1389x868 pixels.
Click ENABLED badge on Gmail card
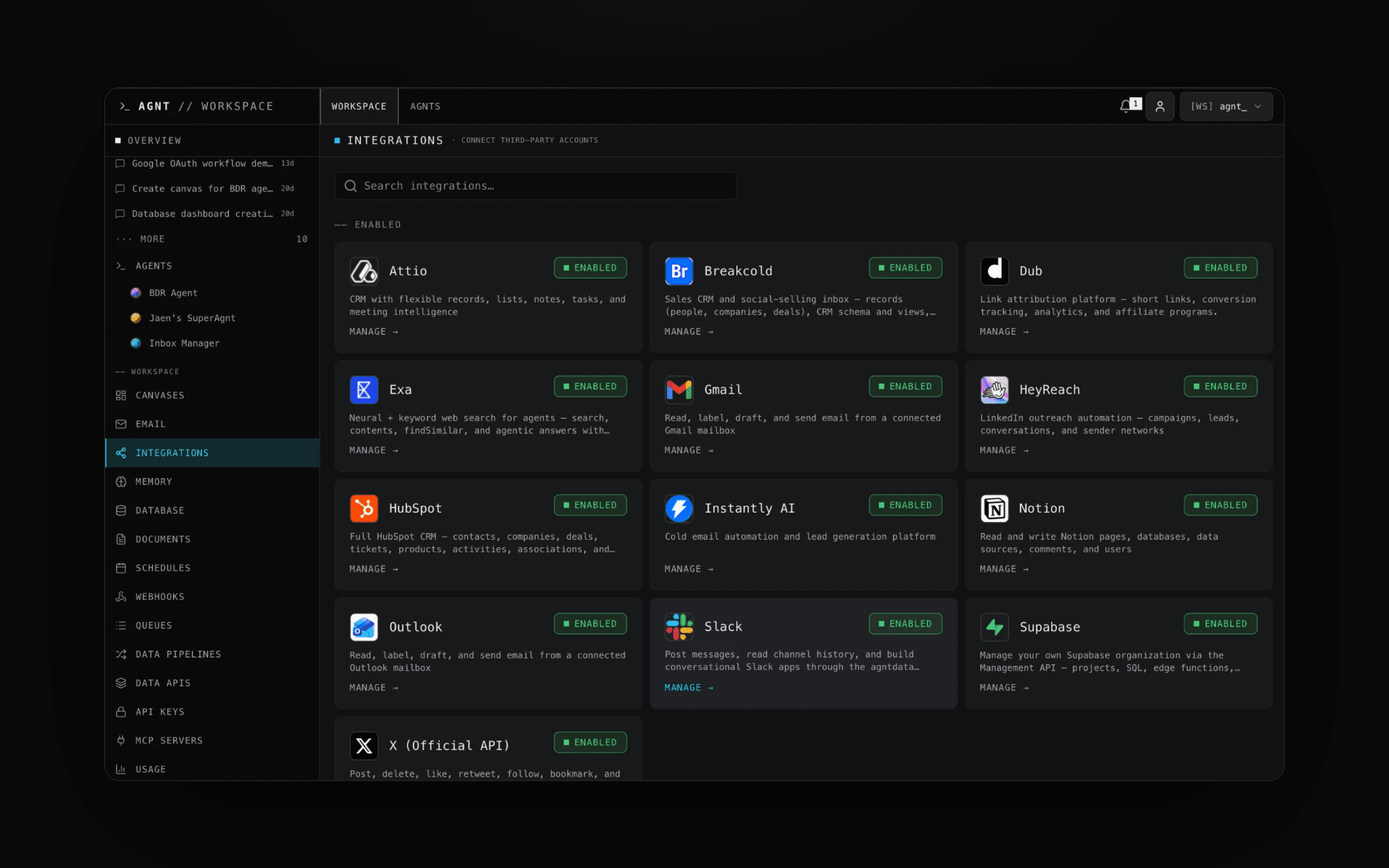tap(905, 386)
